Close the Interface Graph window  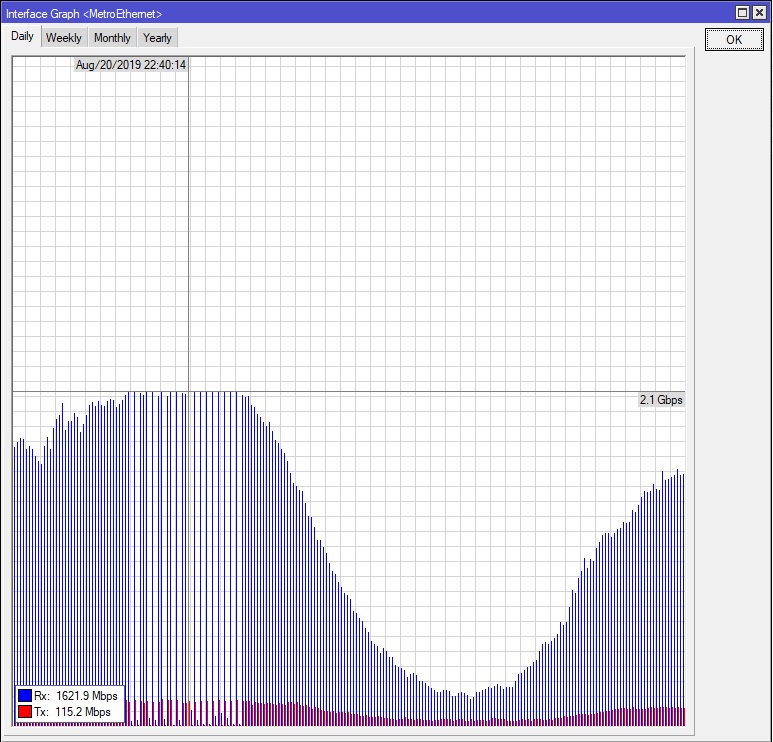(760, 13)
